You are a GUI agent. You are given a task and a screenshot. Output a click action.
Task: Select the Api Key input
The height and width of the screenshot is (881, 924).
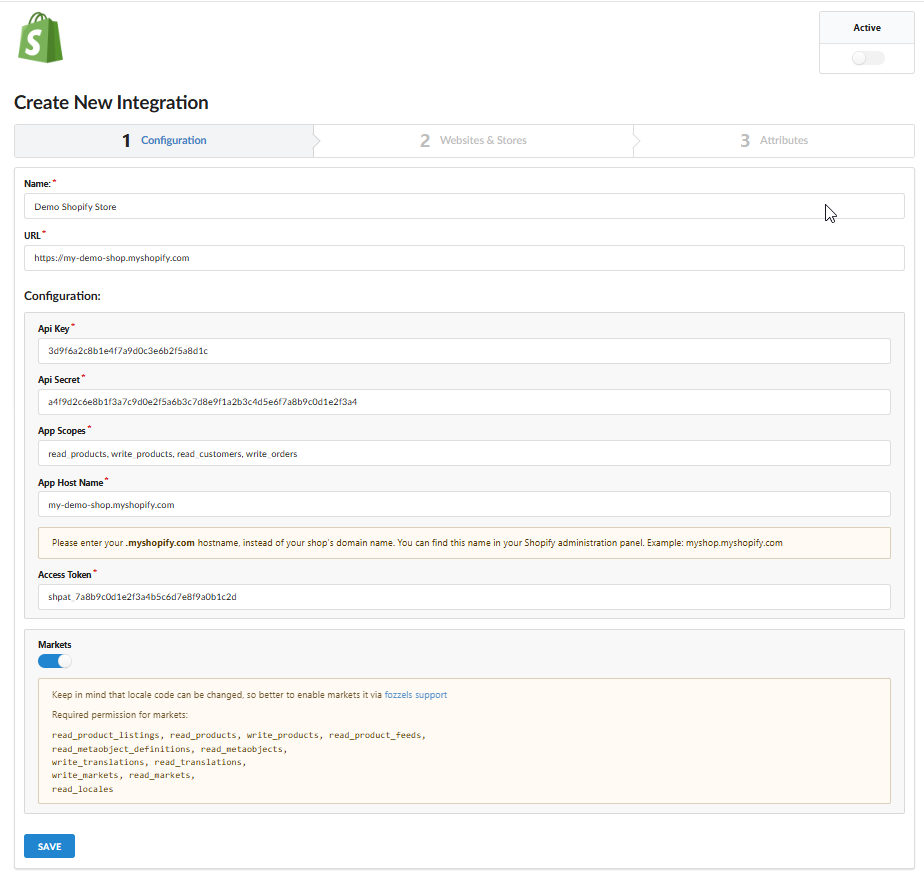pos(464,351)
